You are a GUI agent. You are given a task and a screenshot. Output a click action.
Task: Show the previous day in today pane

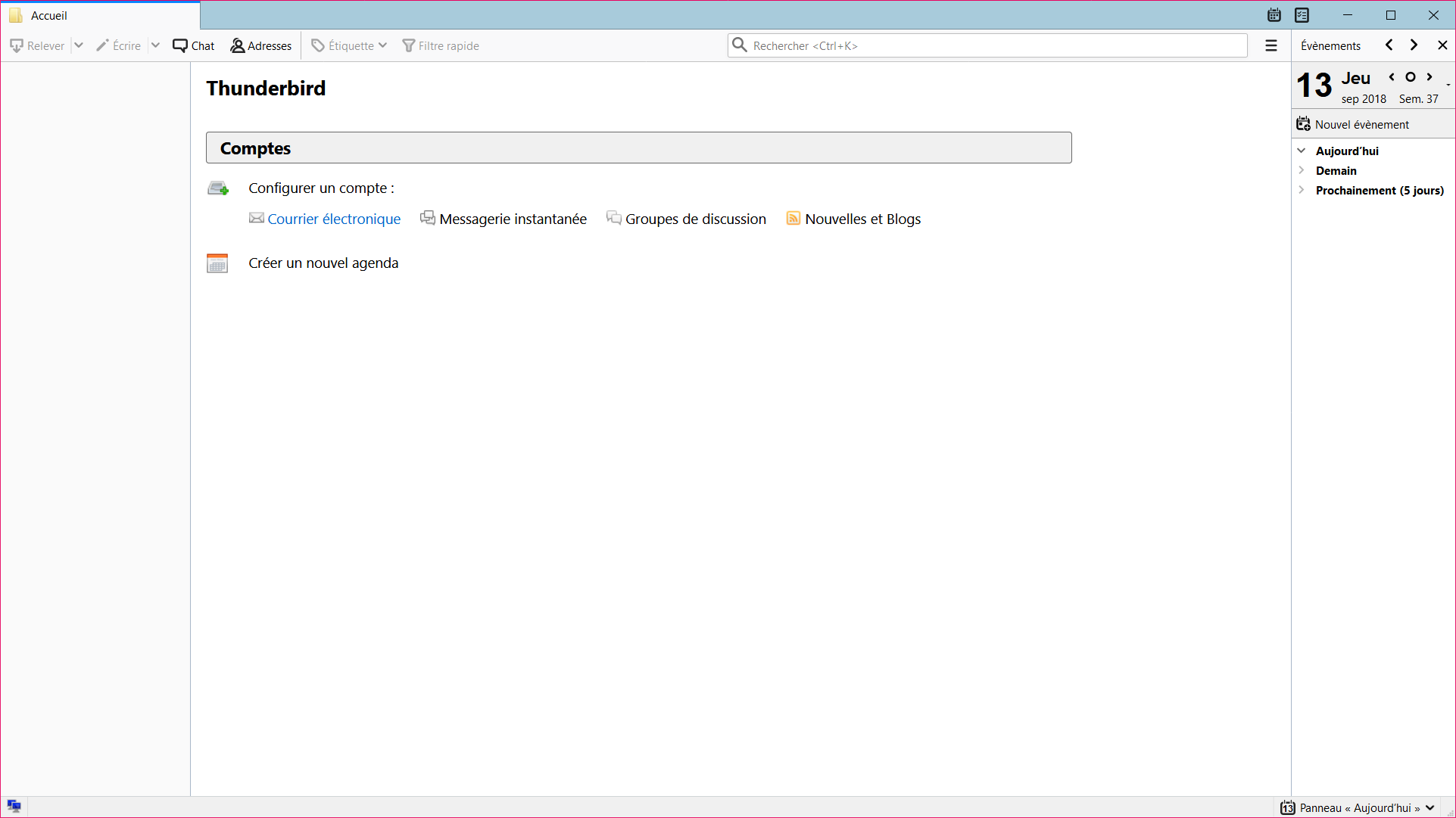pos(1392,77)
